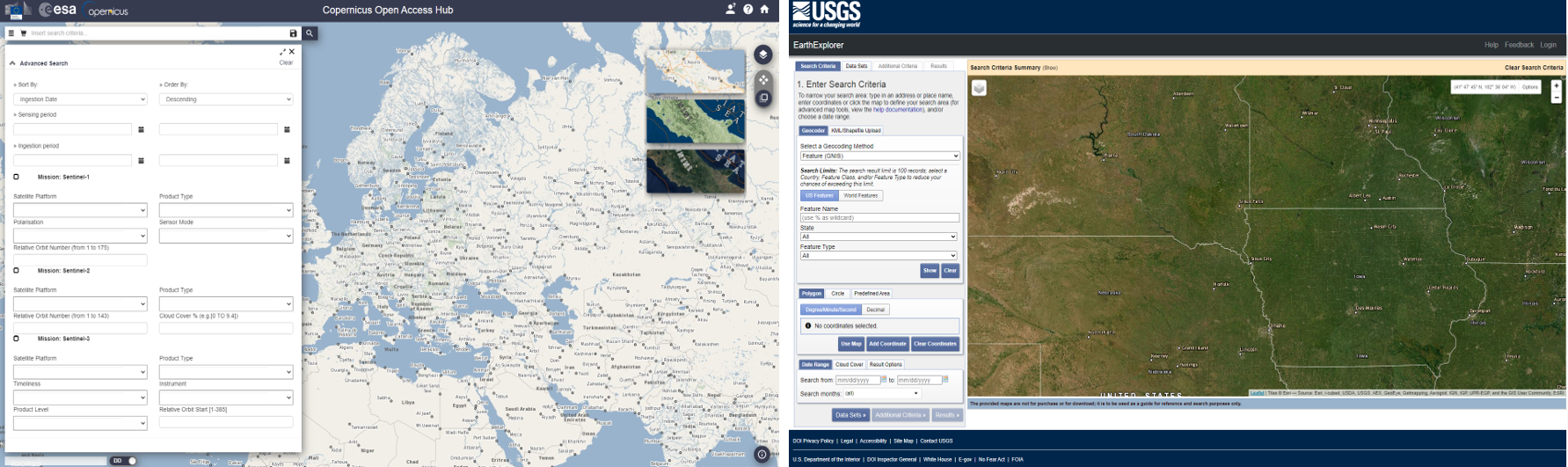Tick the Mission: Sentinel-3 checkbox
1568x467 pixels.
coord(16,339)
